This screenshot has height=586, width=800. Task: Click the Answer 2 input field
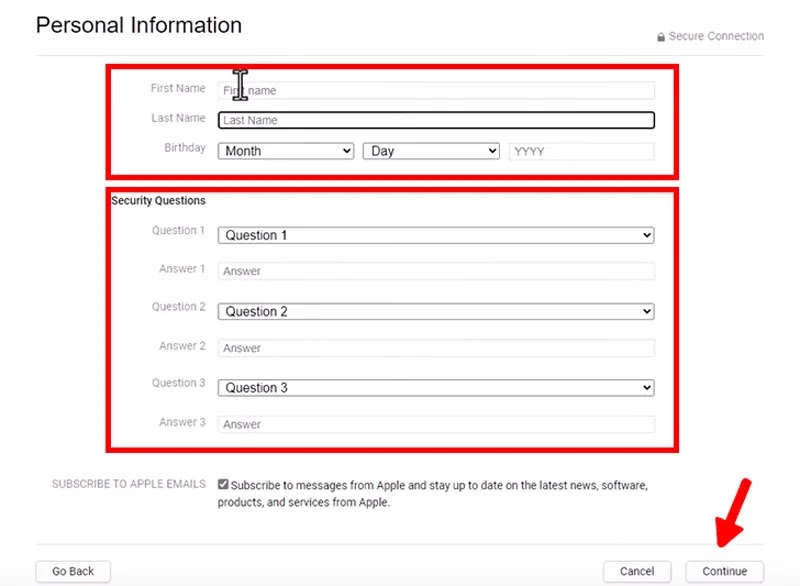point(436,348)
